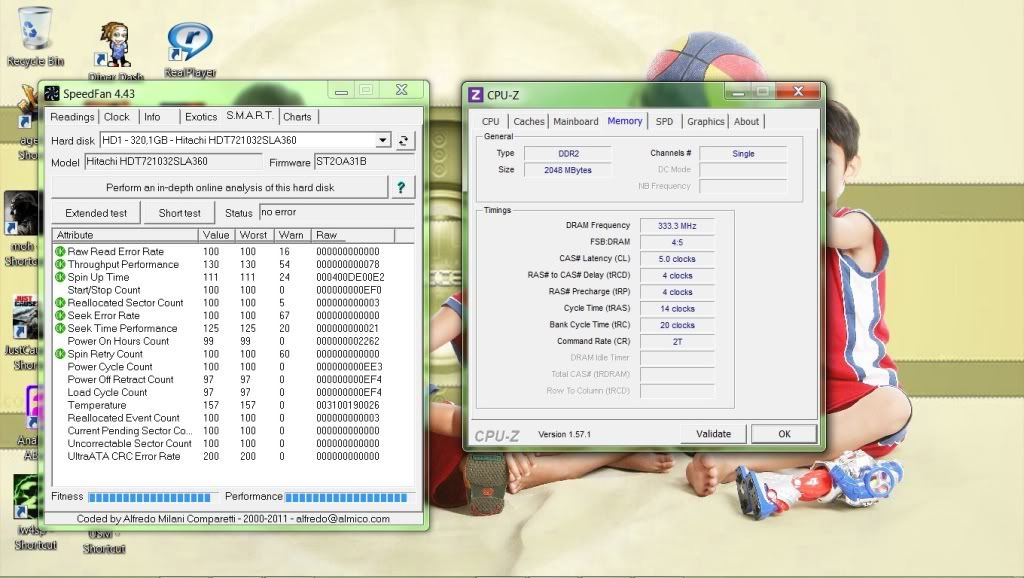The width and height of the screenshot is (1024, 578).
Task: Select the Memory tab in CPU-Z
Action: [x=625, y=121]
